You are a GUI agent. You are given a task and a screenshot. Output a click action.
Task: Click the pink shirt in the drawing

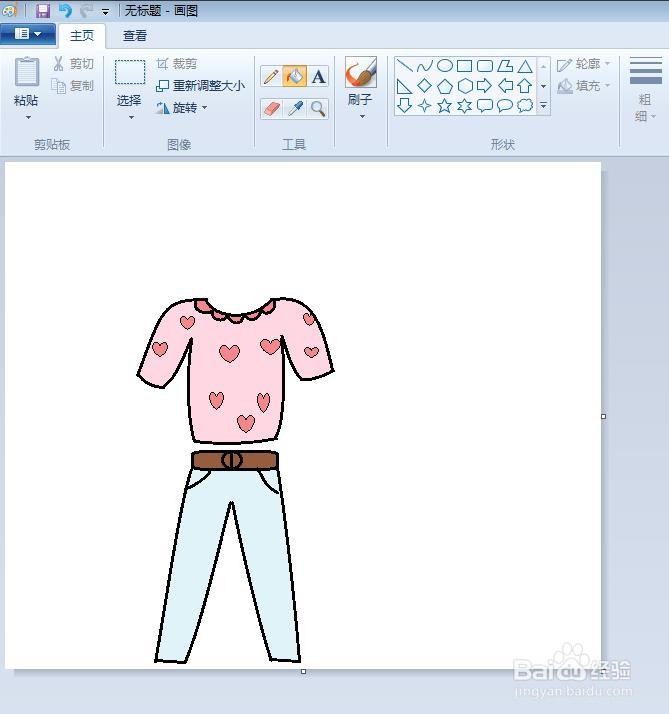[x=236, y=373]
